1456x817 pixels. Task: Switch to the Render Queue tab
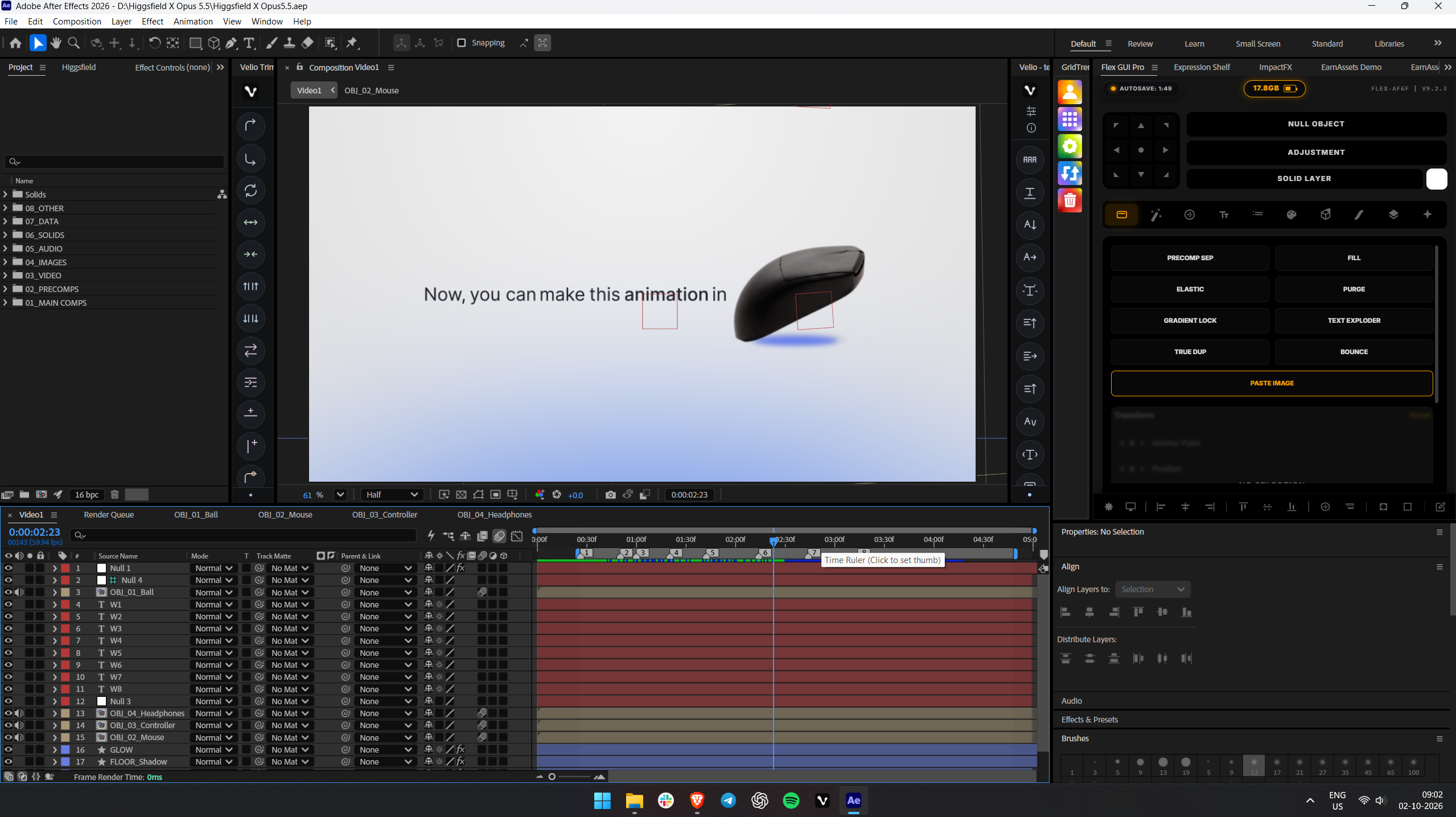pyautogui.click(x=109, y=514)
